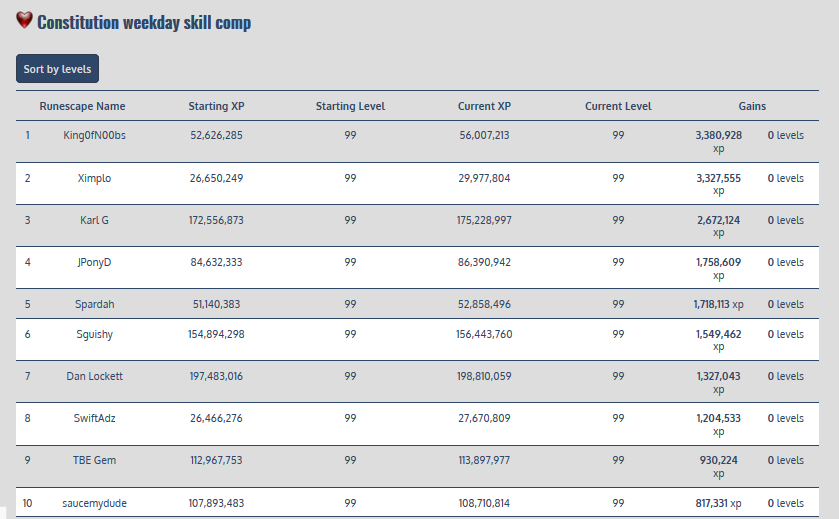Click the Starting XP column header
Image resolution: width=839 pixels, height=519 pixels.
(x=216, y=106)
